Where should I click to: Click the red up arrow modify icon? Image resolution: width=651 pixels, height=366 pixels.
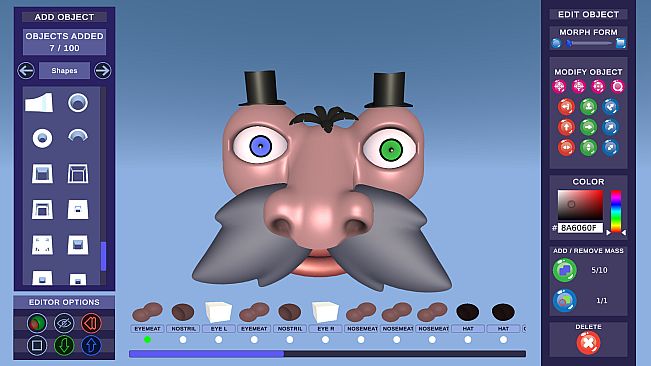(x=566, y=127)
